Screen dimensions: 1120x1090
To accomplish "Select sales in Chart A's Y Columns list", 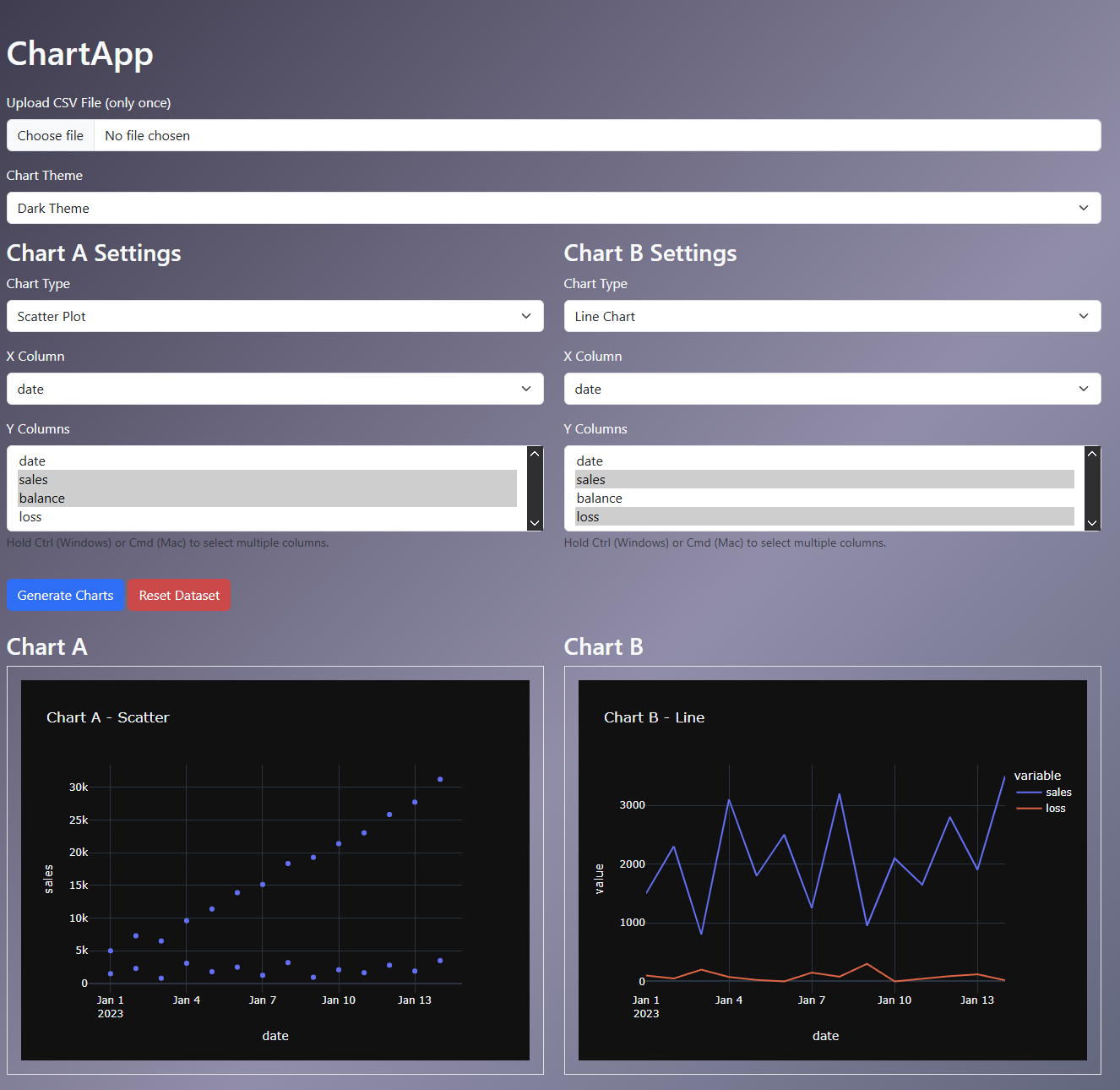I will pyautogui.click(x=267, y=479).
